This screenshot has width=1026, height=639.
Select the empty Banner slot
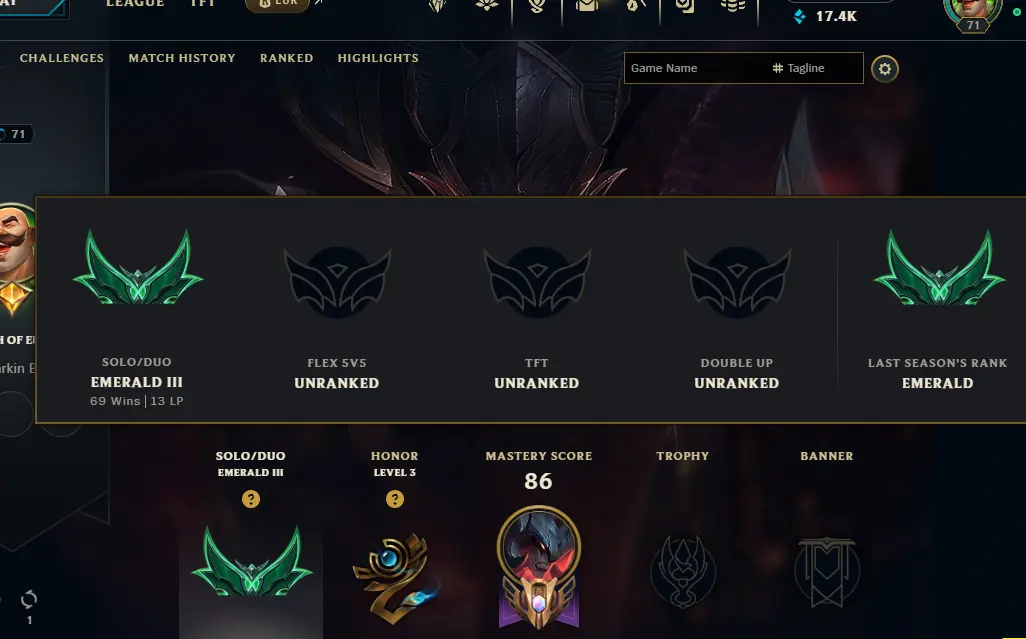(827, 572)
